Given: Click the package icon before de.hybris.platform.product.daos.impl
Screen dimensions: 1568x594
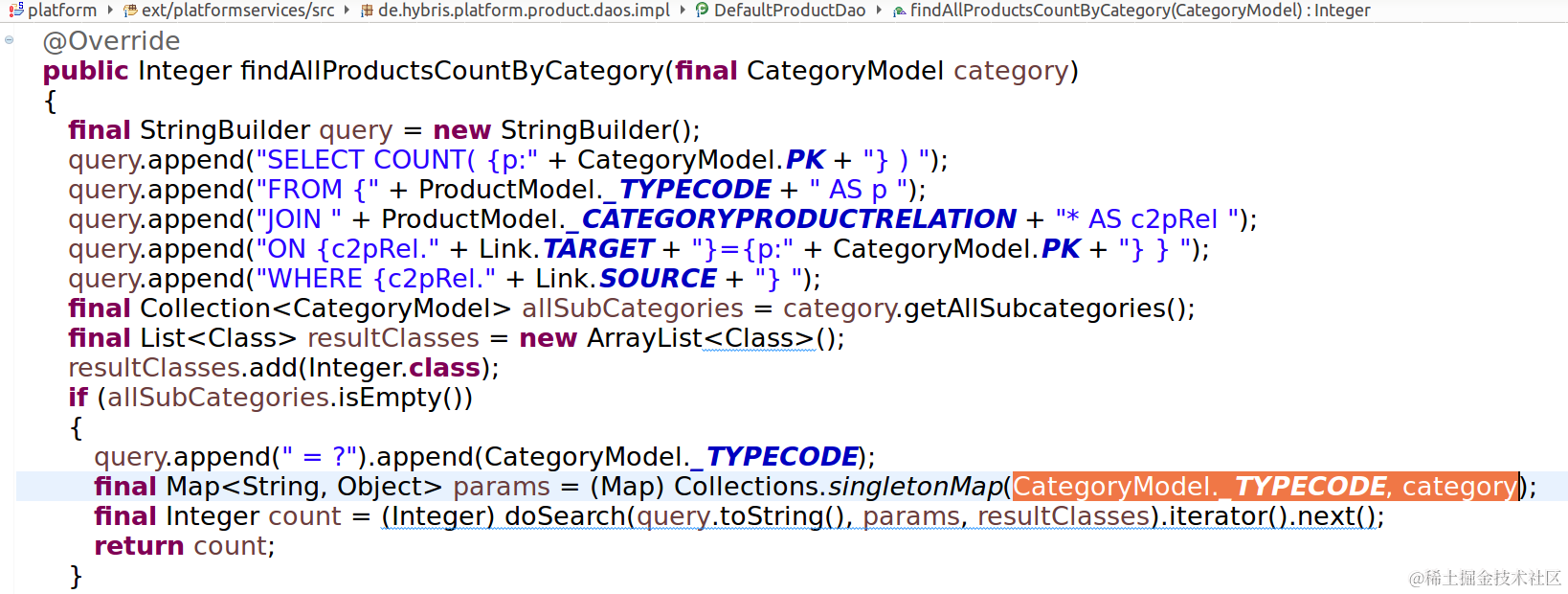Looking at the screenshot, I should [367, 11].
